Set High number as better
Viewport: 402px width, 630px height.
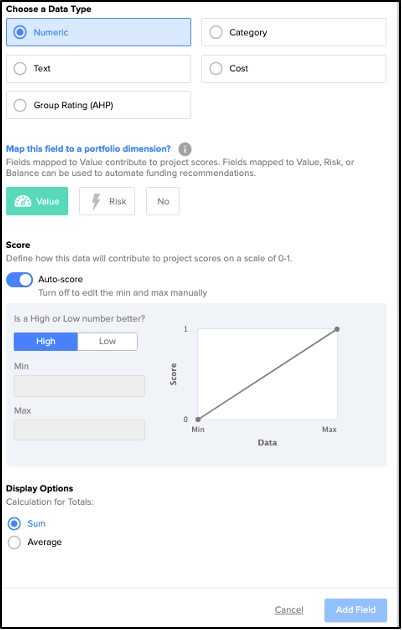click(46, 342)
